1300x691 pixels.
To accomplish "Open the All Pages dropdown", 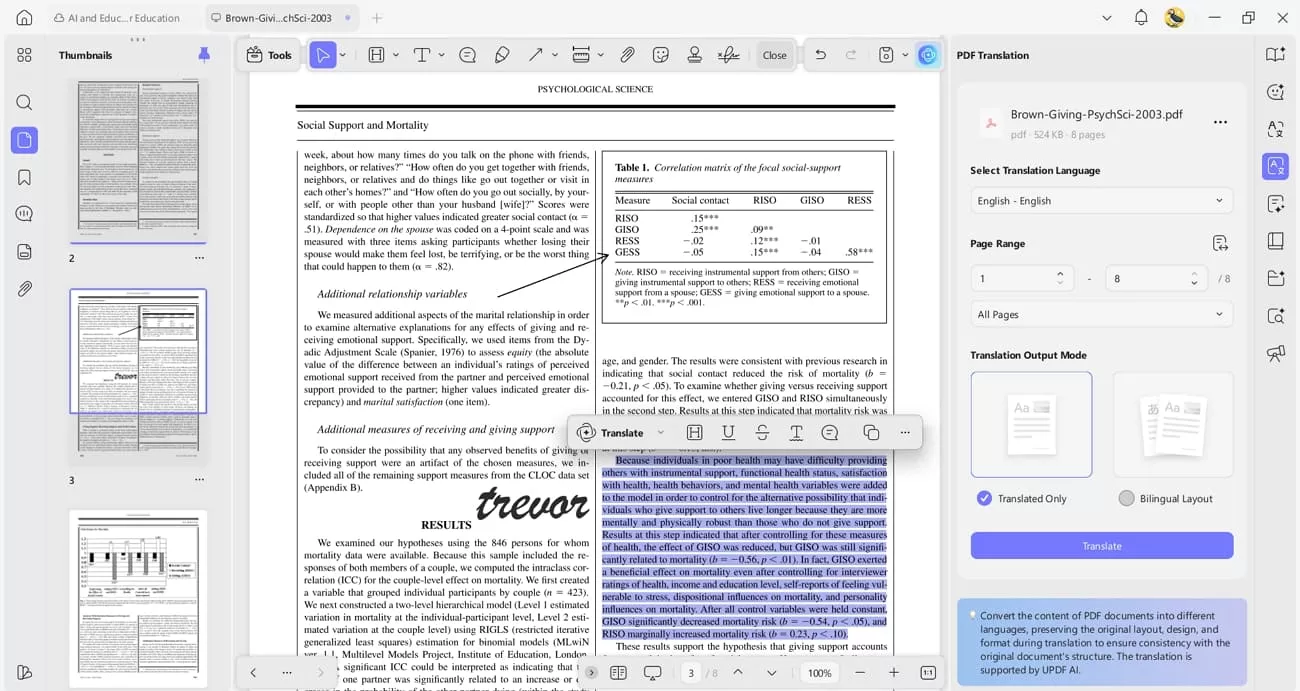I will (1100, 314).
